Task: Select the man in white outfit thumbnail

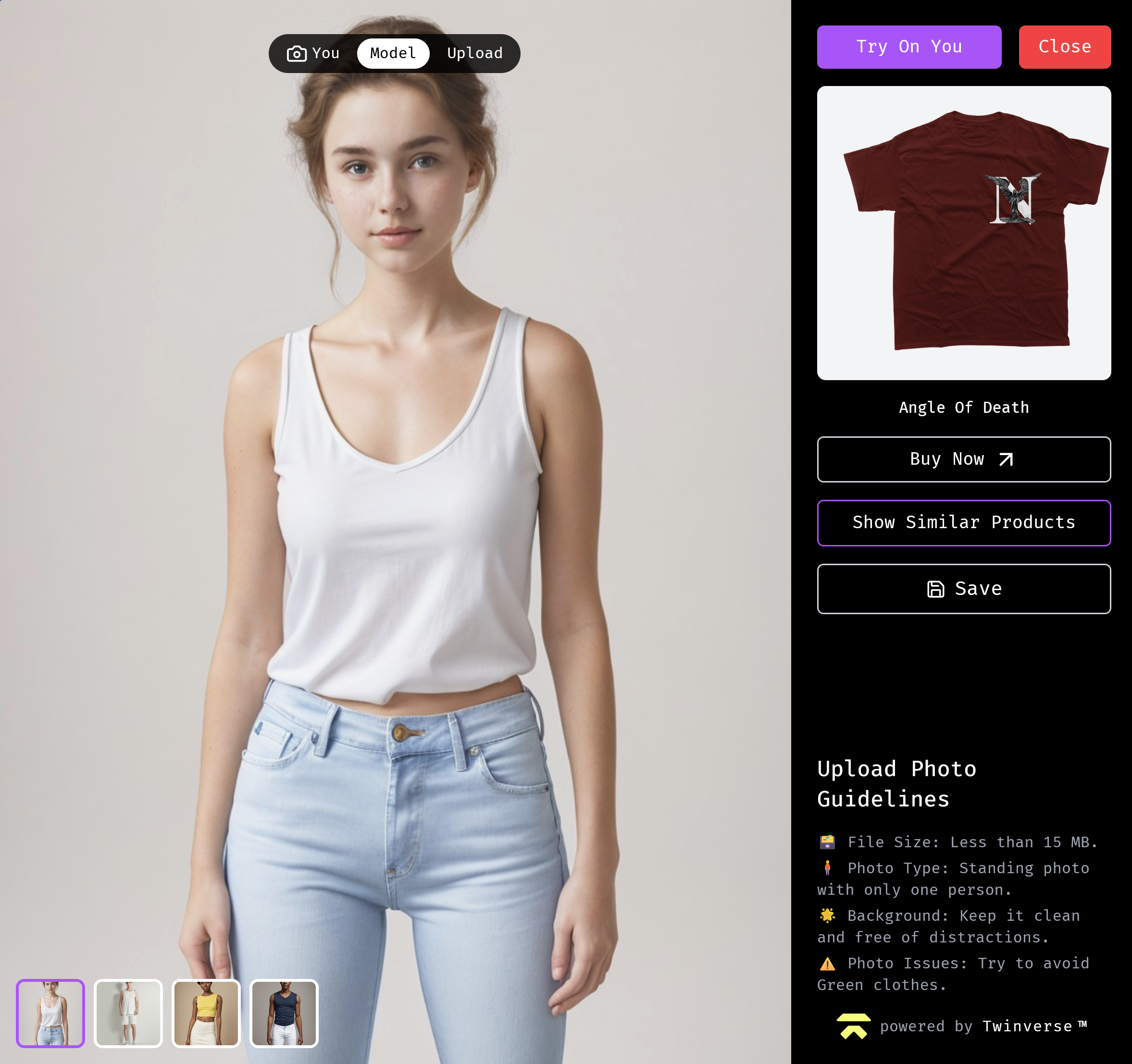Action: coord(129,1013)
